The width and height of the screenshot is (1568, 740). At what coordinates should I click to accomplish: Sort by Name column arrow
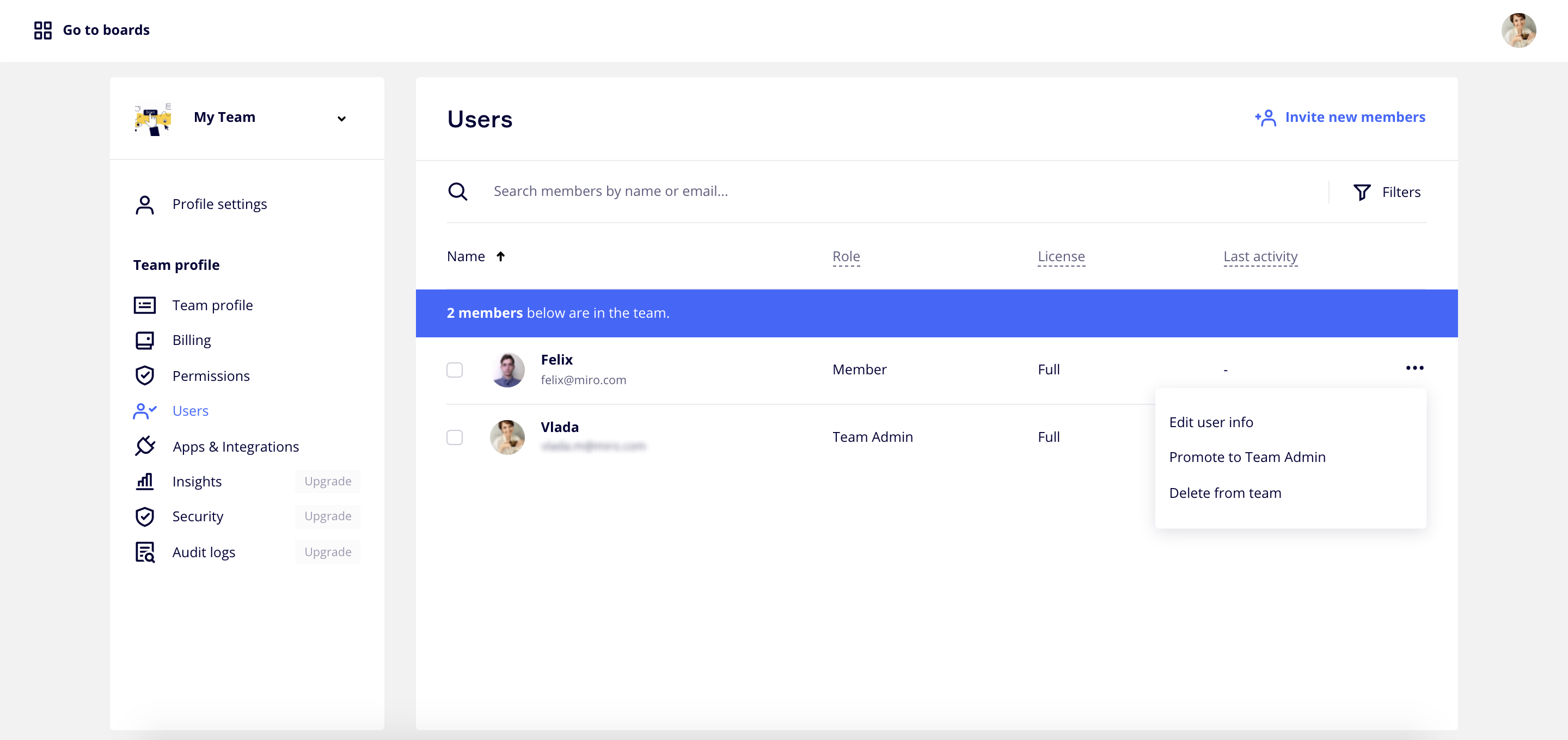click(500, 256)
